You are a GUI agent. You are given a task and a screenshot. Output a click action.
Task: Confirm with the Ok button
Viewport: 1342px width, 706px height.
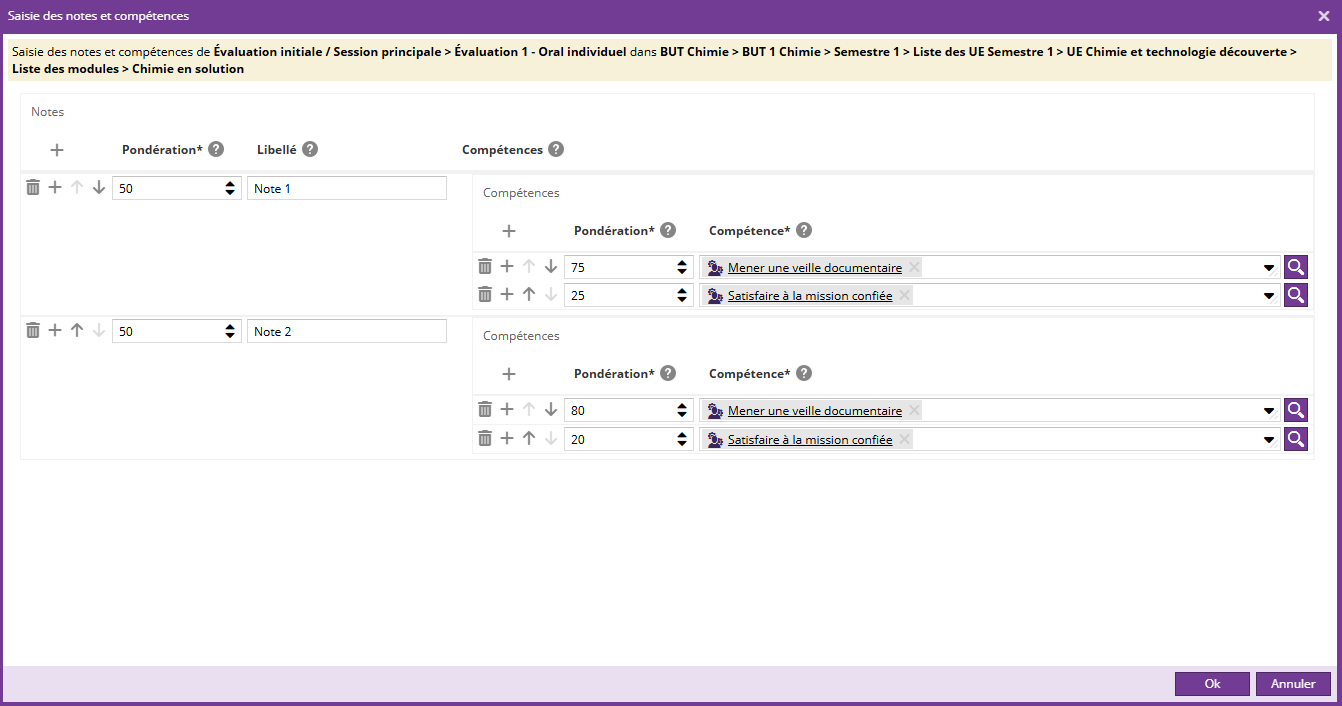[1212, 684]
